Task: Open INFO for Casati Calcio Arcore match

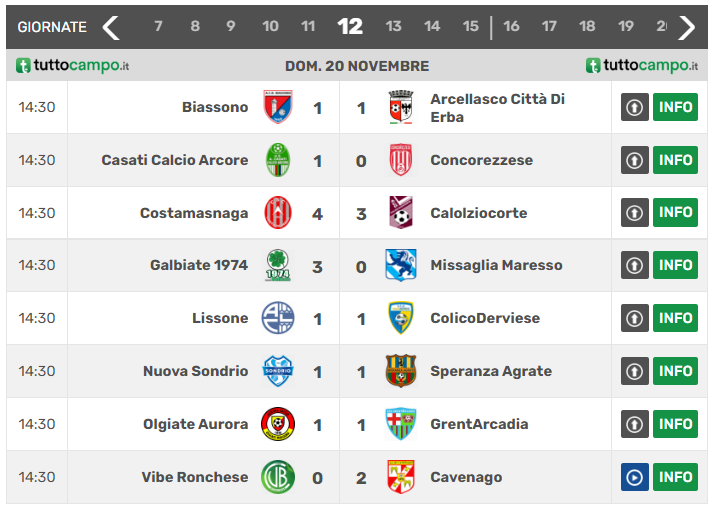Action: tap(675, 160)
